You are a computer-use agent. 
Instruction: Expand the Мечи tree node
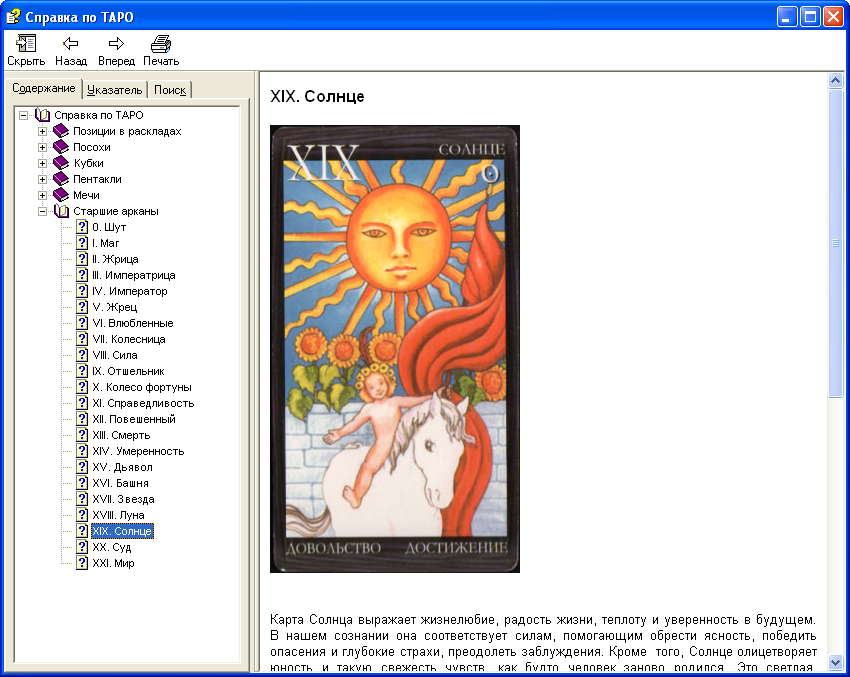43,195
